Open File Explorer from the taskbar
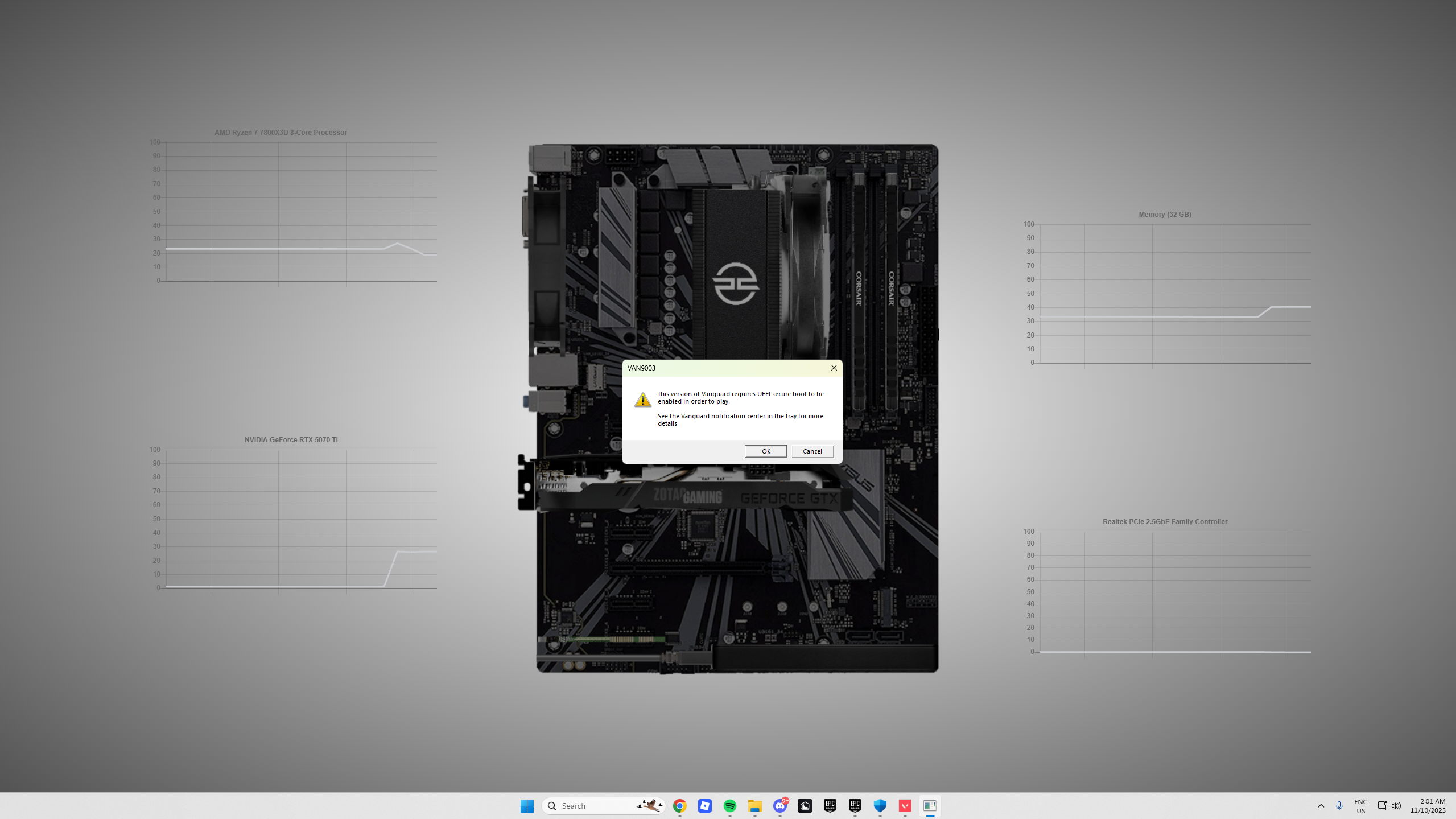1456x819 pixels. [754, 806]
